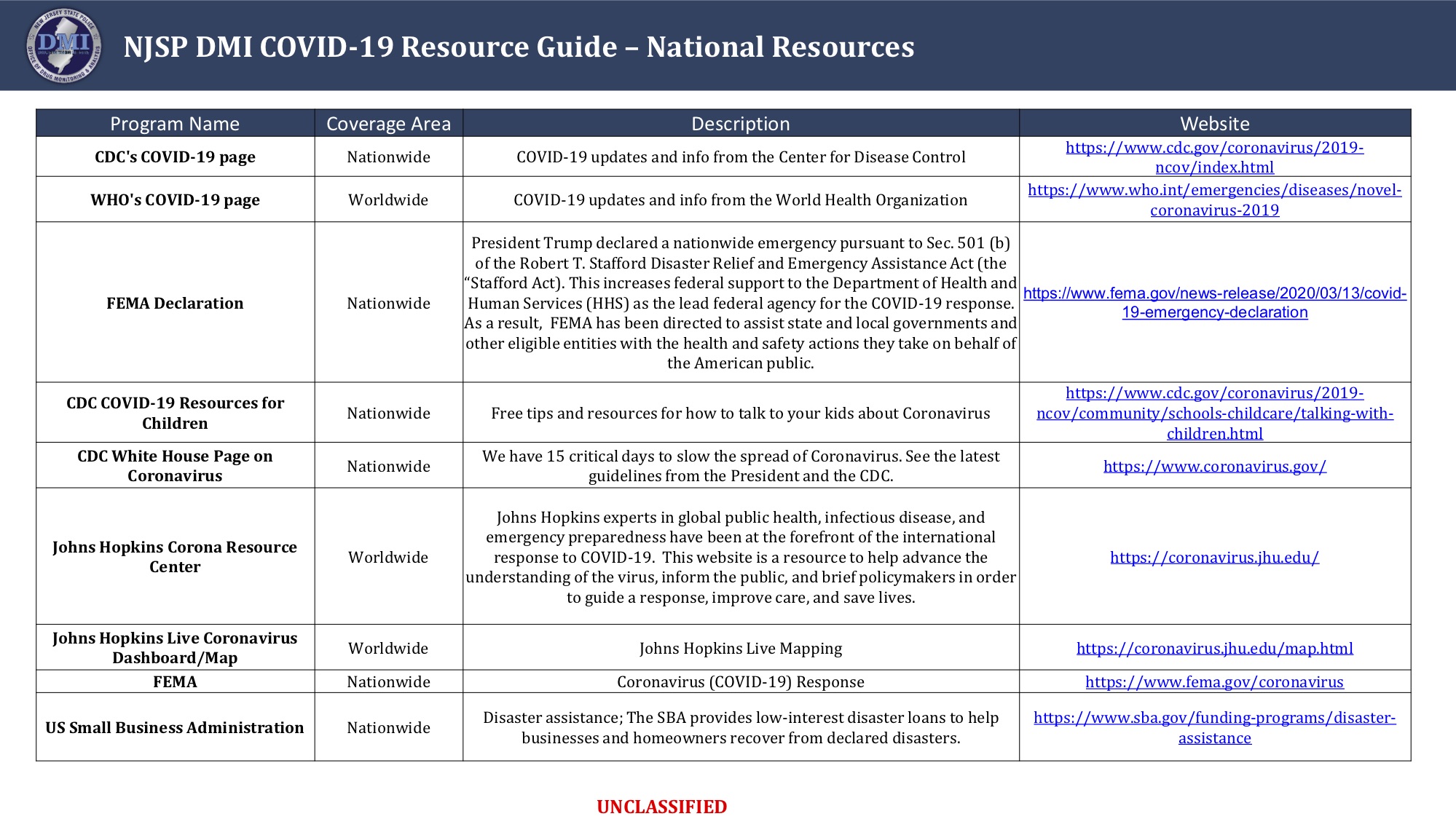Screen dimensions: 1456x819
Task: Click the Johns Hopkins experts description paragraph
Action: point(741,557)
